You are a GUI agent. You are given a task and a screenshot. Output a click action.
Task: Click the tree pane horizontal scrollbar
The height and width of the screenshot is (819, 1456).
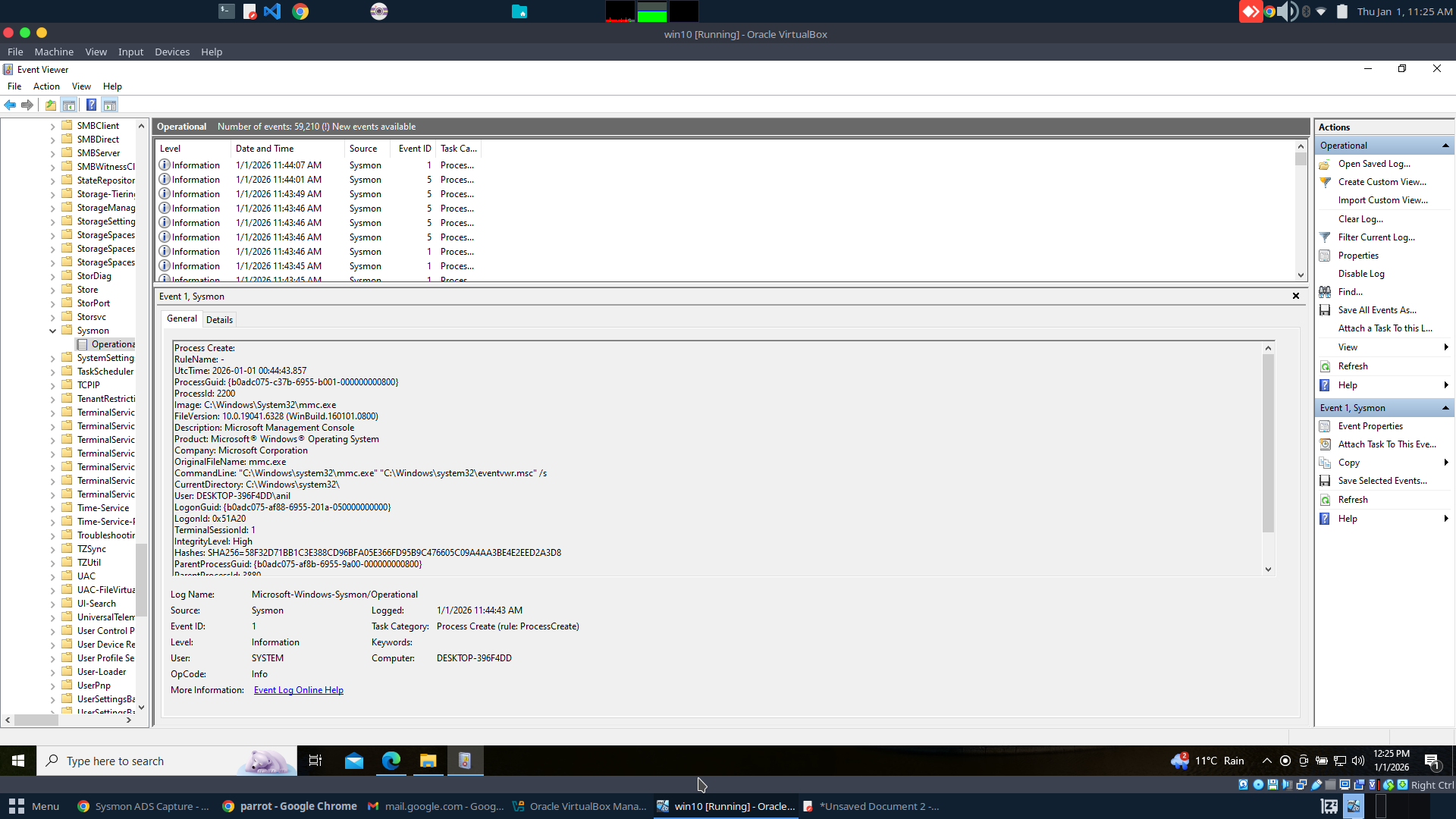click(x=68, y=720)
